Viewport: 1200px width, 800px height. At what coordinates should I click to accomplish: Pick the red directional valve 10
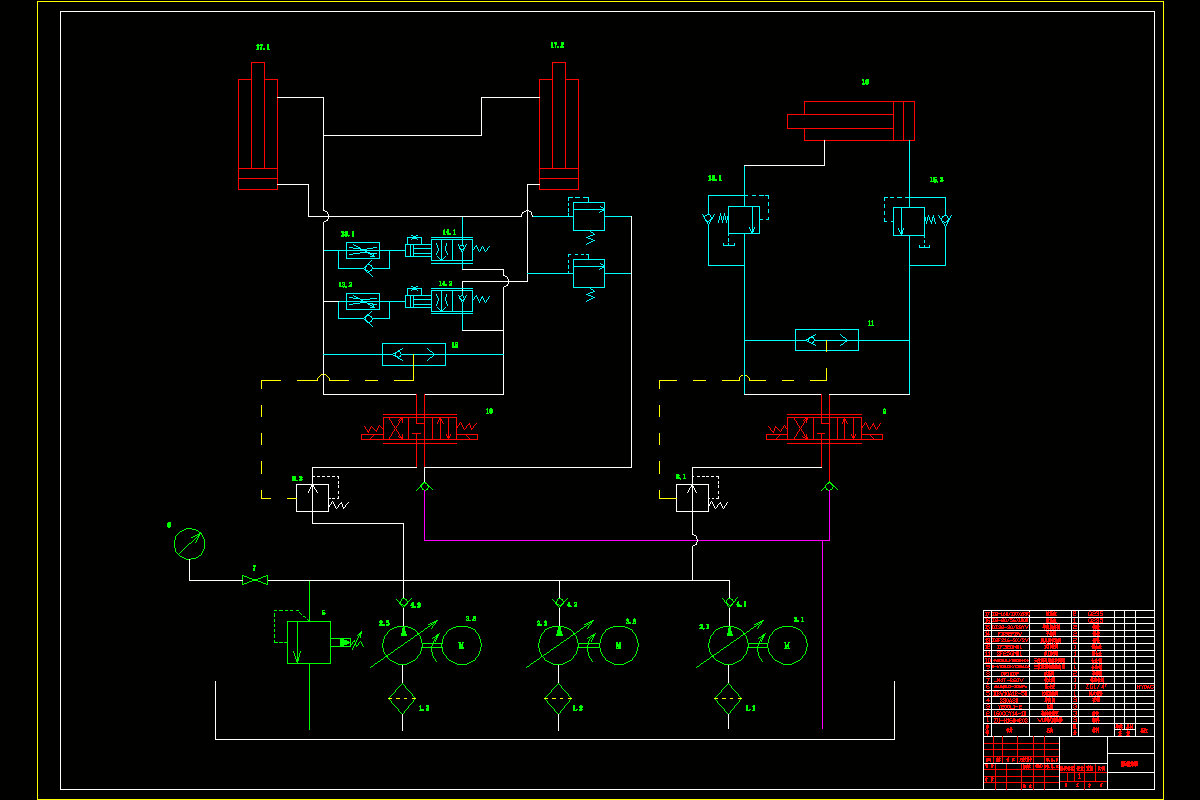tap(418, 429)
